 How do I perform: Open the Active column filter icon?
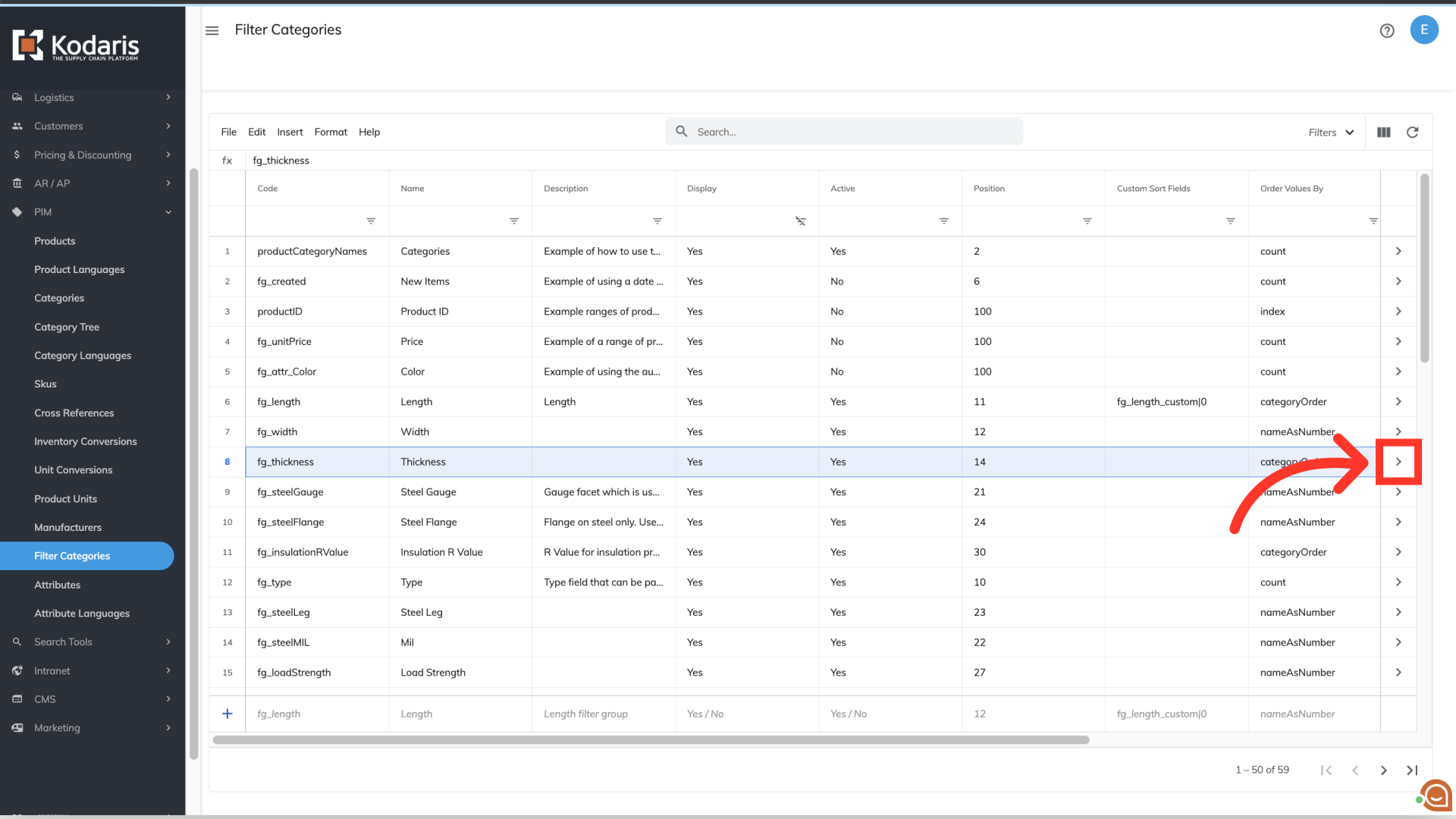[x=943, y=221]
